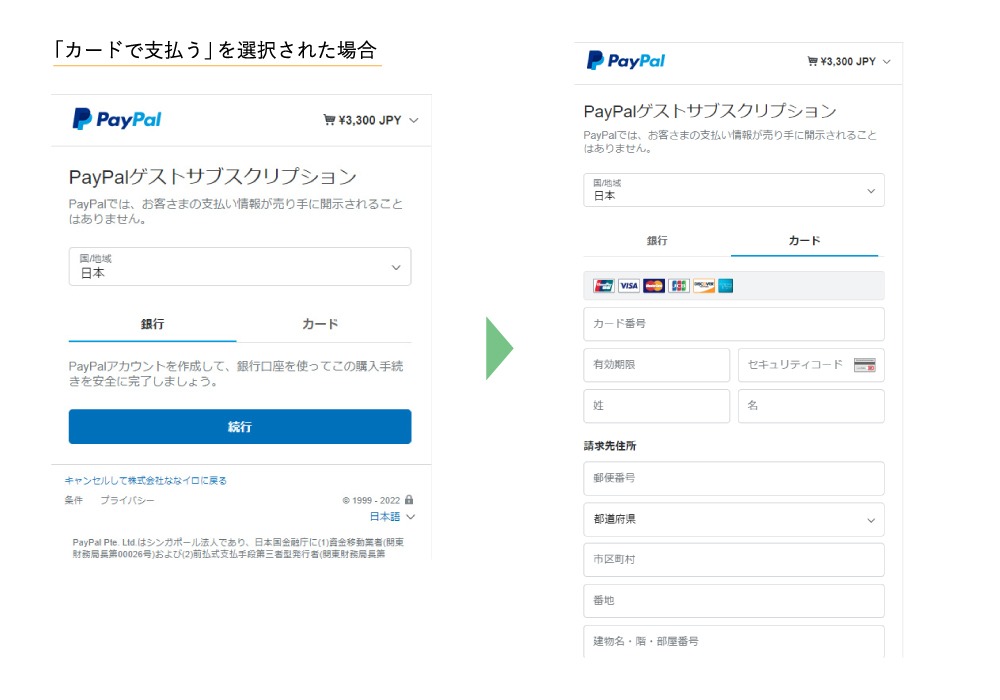
Task: Click ¥3,300 JPY amount in left panel
Action: point(370,120)
